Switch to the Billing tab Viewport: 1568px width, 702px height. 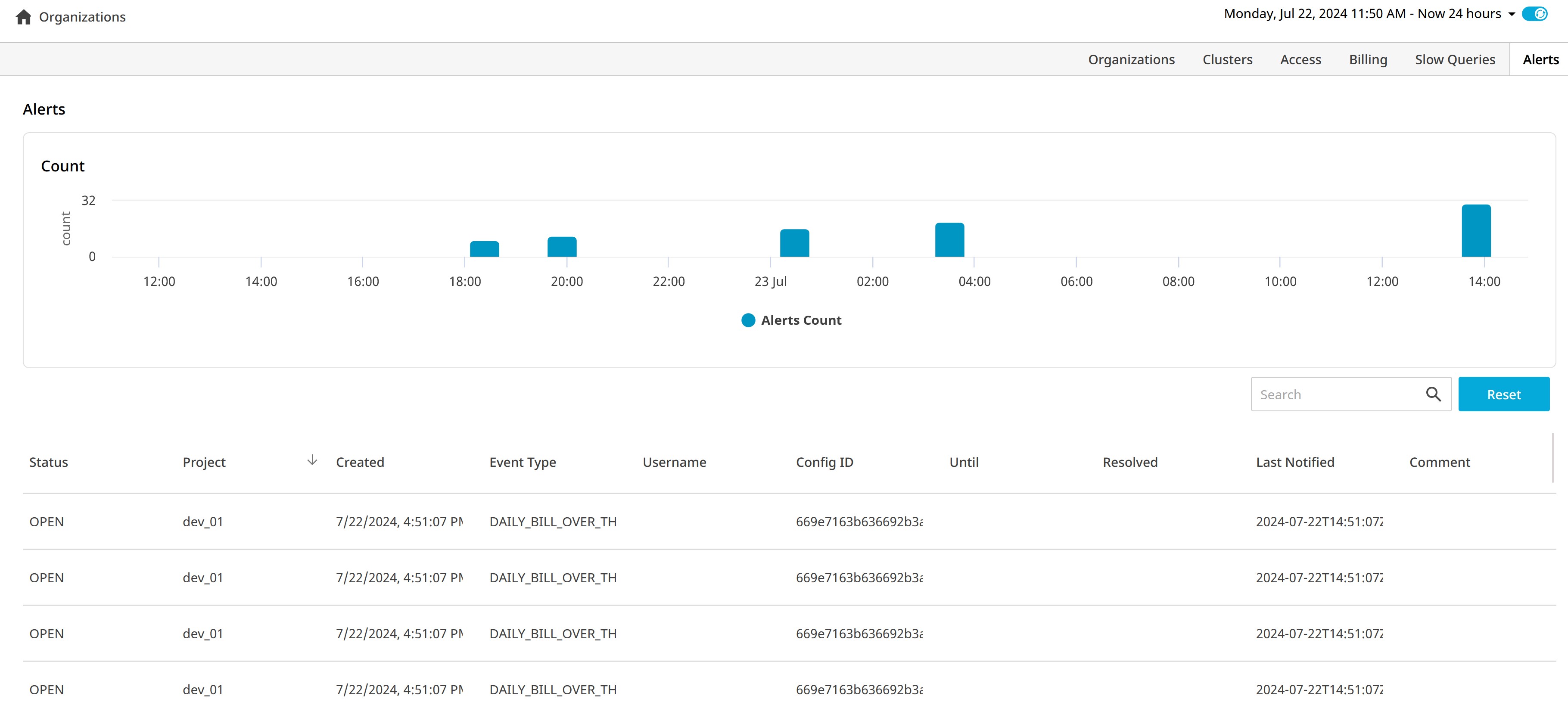tap(1368, 59)
